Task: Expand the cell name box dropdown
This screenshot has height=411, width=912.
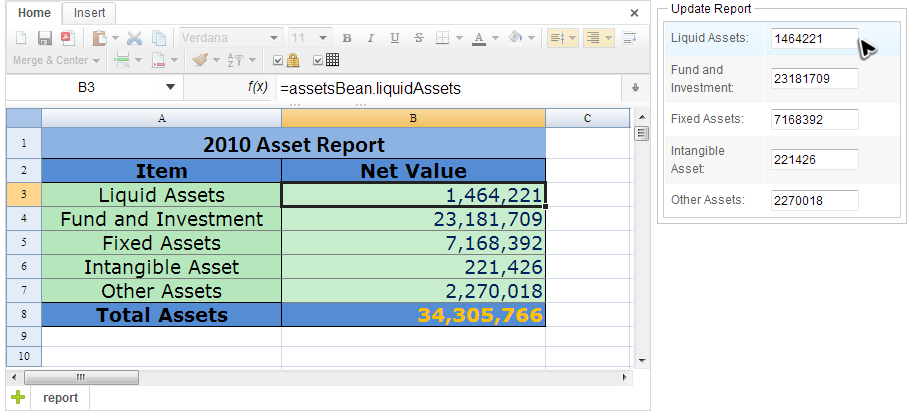Action: [170, 88]
